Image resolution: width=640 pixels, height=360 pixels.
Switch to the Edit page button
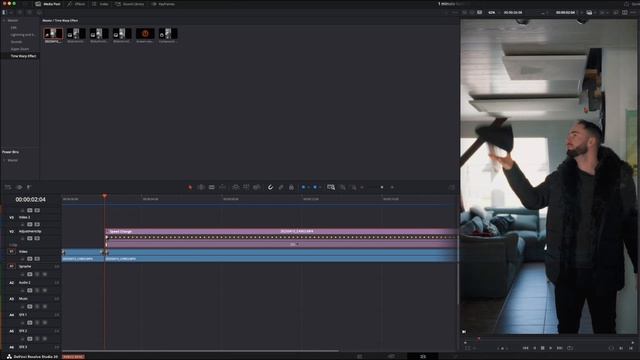[x=423, y=356]
